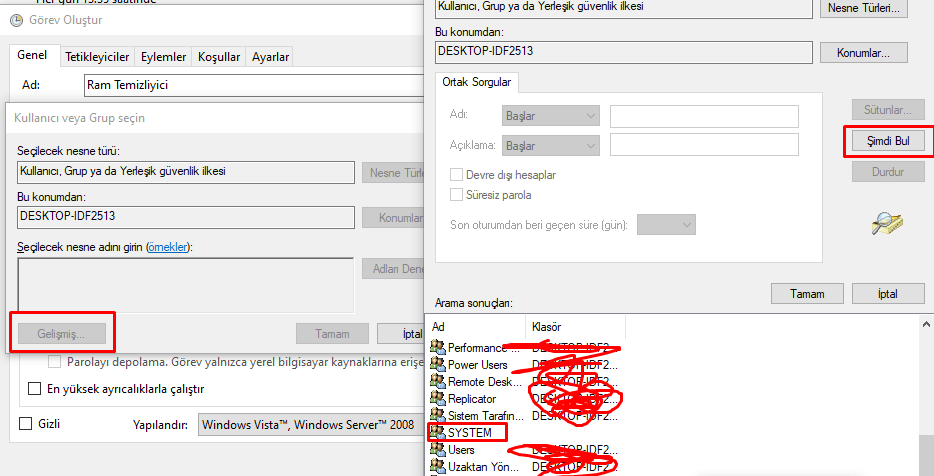Click the Adı query text field
The image size is (934, 476).
704,116
